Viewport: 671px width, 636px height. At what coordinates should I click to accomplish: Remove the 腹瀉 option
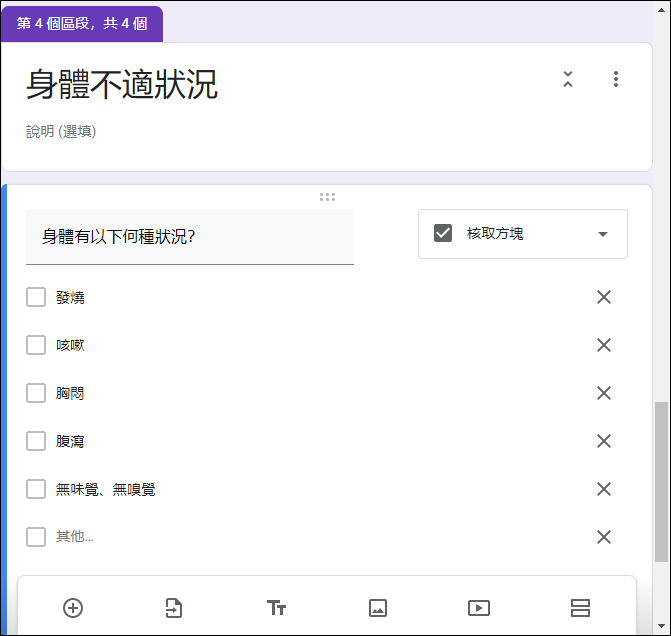pyautogui.click(x=604, y=441)
